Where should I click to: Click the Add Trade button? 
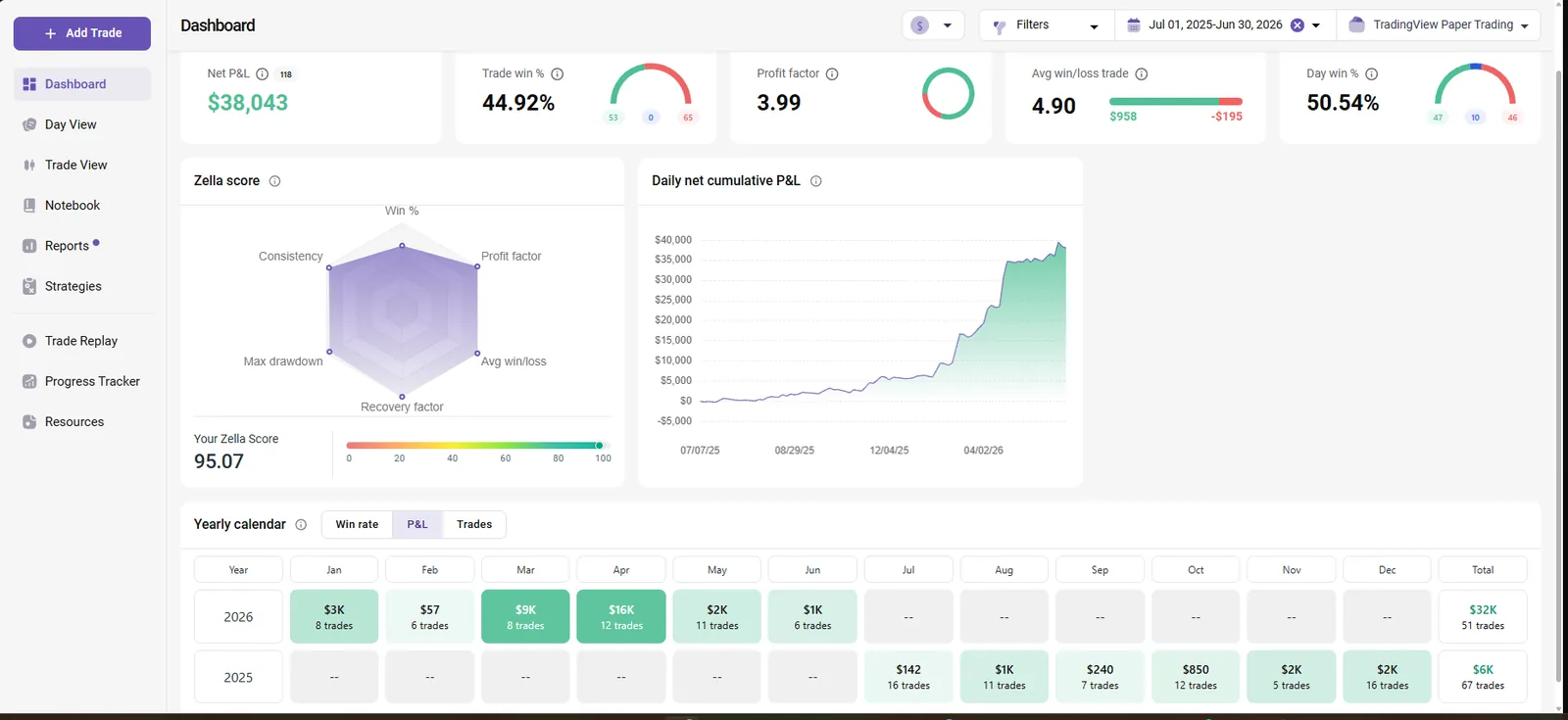click(82, 33)
